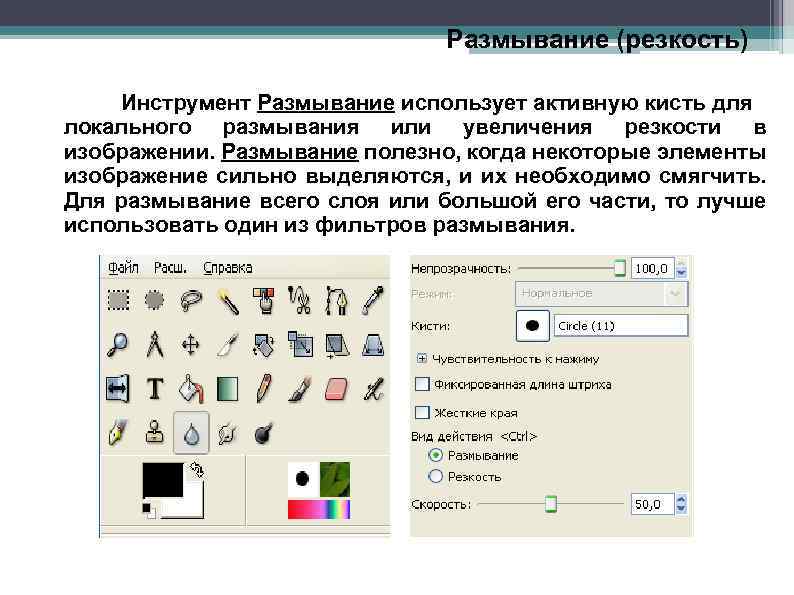Select the Размывание radio button
The image size is (794, 595).
(435, 455)
